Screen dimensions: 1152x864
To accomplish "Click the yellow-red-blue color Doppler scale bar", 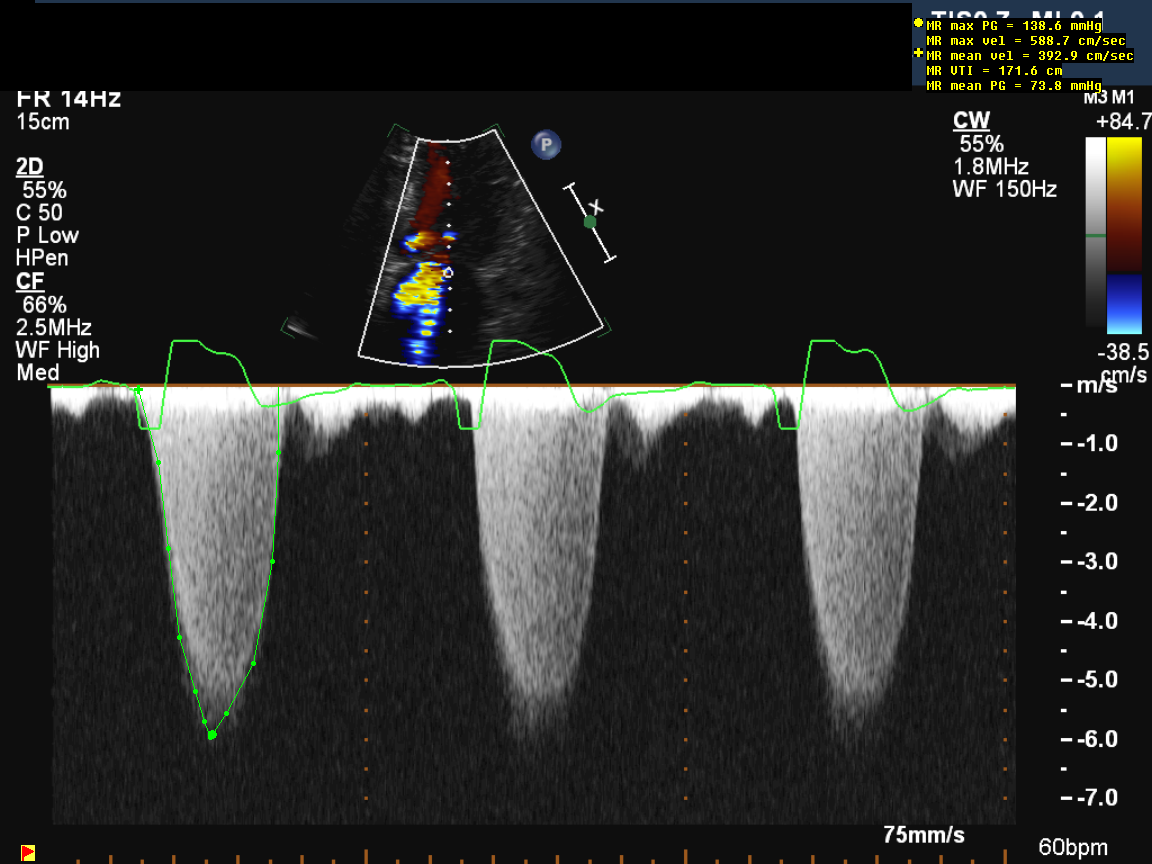I will [x=1124, y=234].
